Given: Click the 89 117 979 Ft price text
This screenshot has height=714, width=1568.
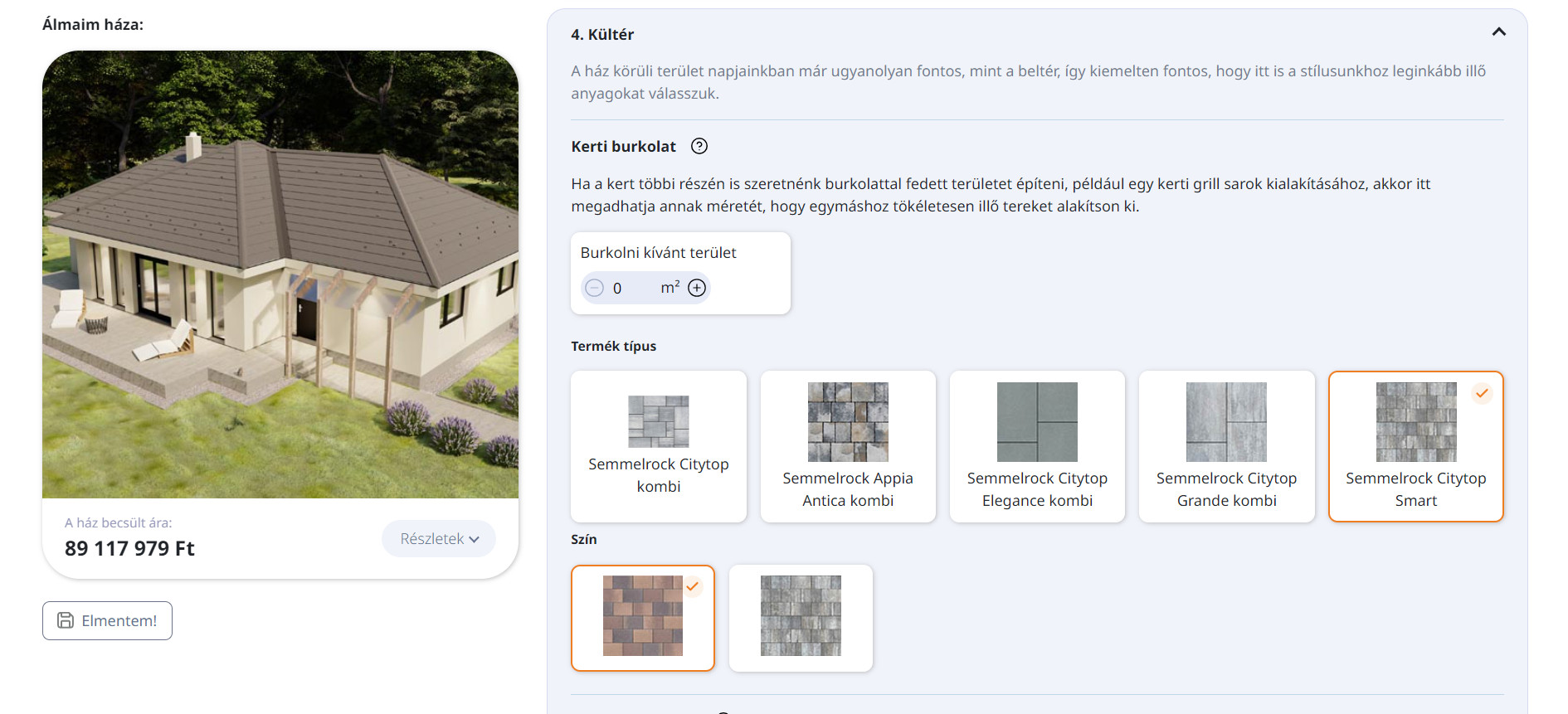Looking at the screenshot, I should pyautogui.click(x=129, y=548).
